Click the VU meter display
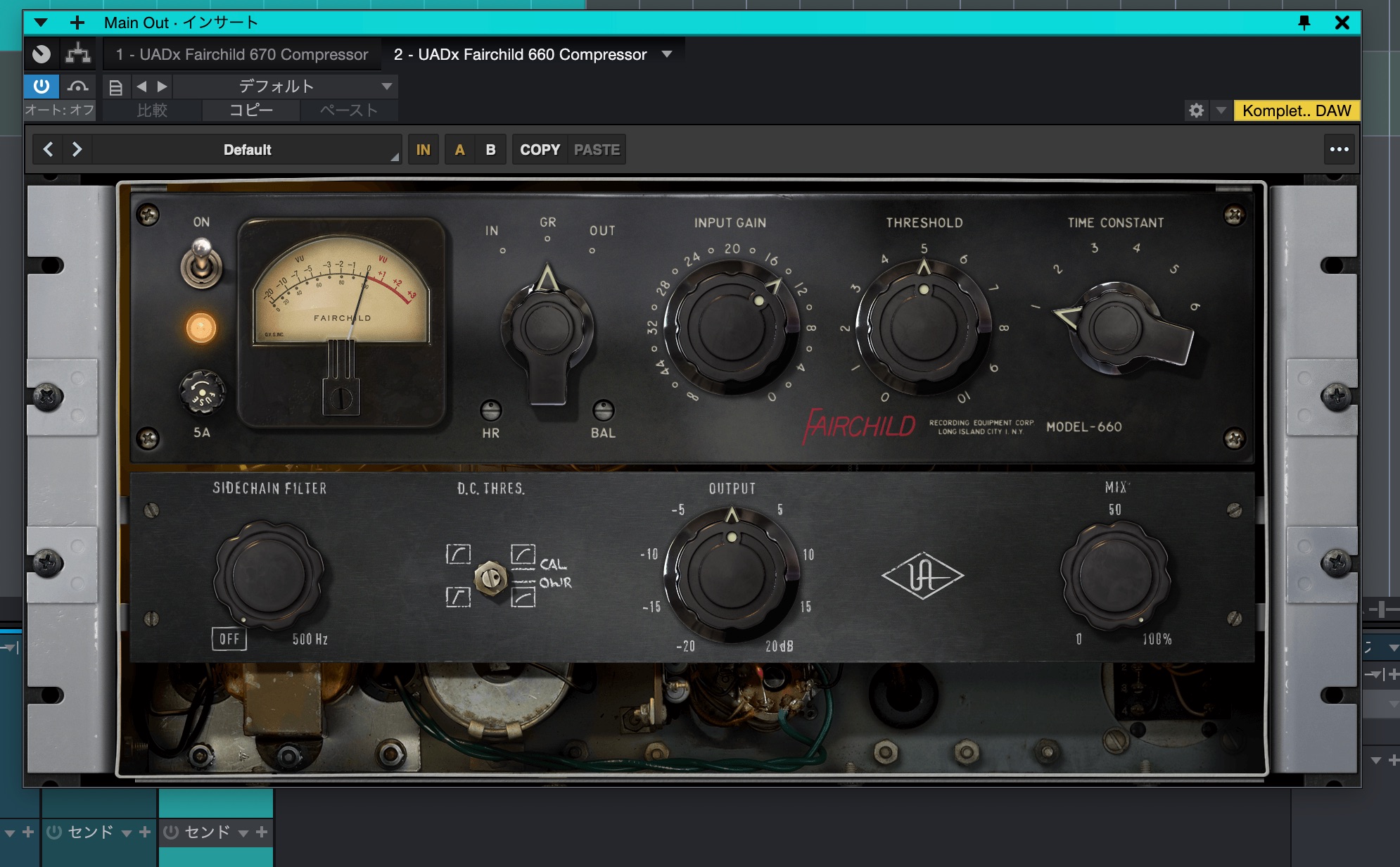Screen dimensions: 1400x867 [341, 291]
